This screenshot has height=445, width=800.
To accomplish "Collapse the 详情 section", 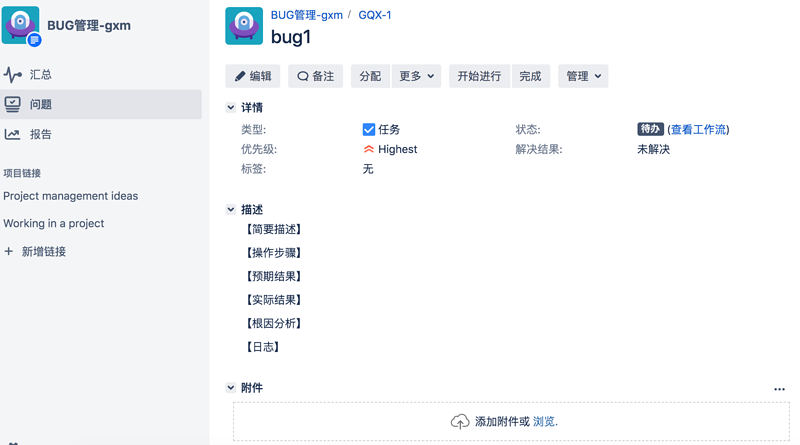I will point(231,107).
